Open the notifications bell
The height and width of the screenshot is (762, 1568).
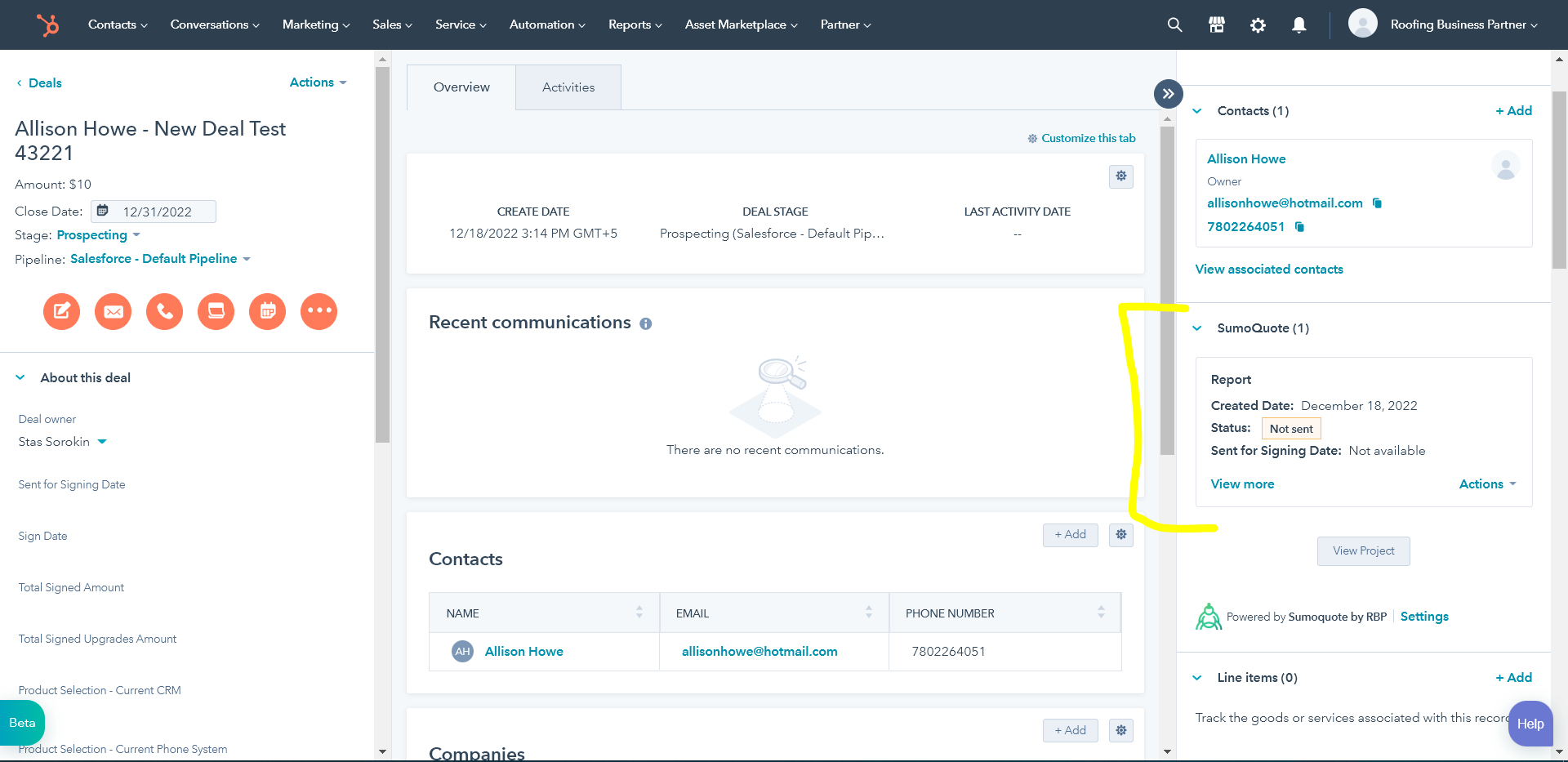pos(1299,25)
